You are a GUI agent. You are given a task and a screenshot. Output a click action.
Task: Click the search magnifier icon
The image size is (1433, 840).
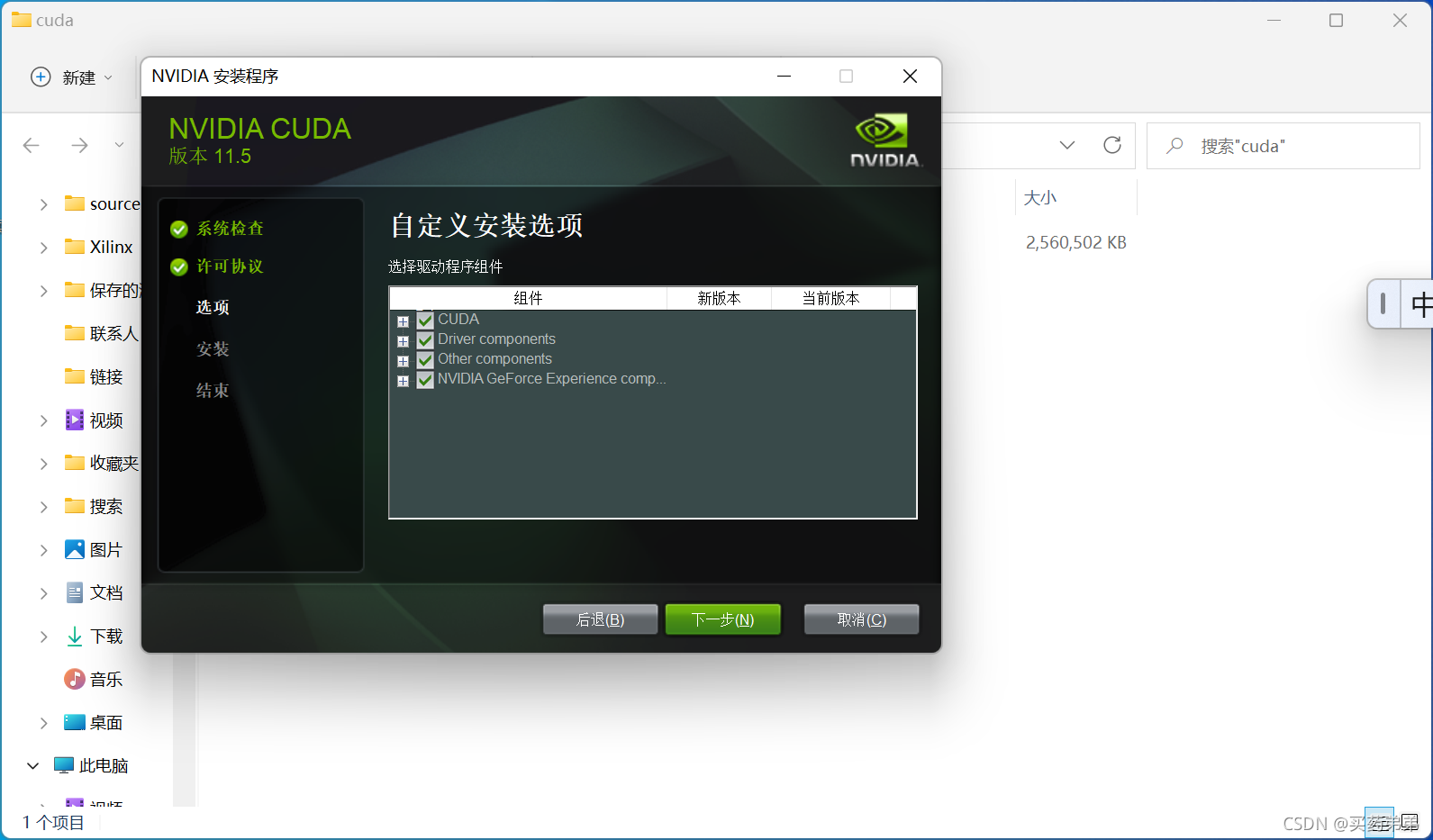pyautogui.click(x=1175, y=146)
